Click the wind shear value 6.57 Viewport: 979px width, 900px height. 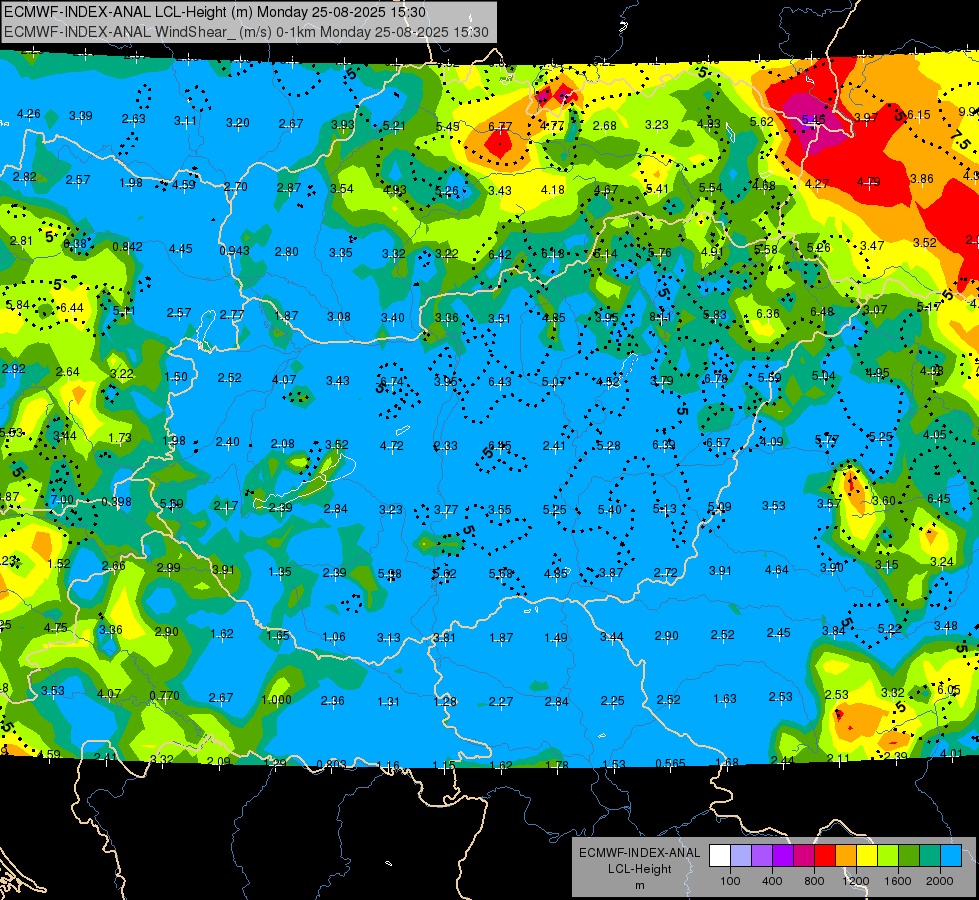pos(718,442)
